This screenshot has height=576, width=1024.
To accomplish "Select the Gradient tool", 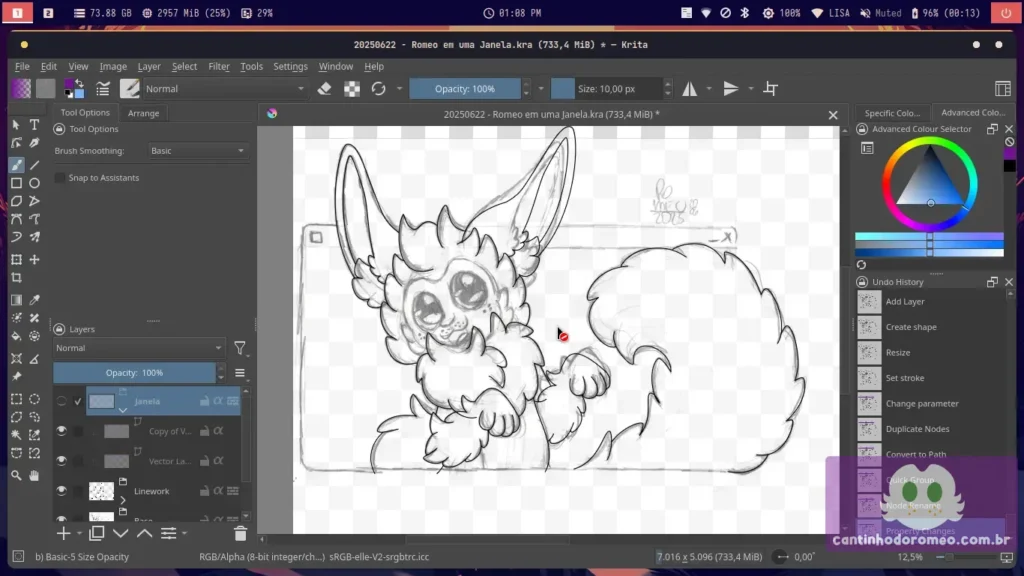I will click(16, 300).
